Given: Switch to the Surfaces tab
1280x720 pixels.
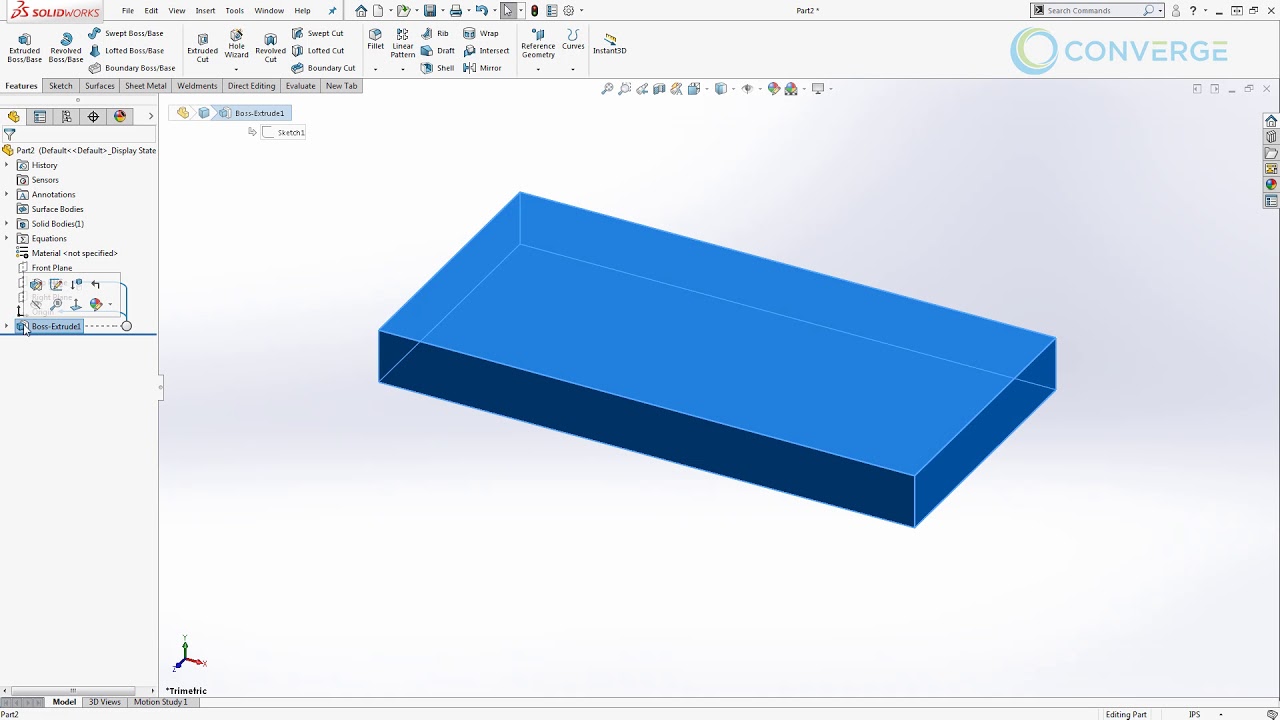Looking at the screenshot, I should pyautogui.click(x=100, y=86).
